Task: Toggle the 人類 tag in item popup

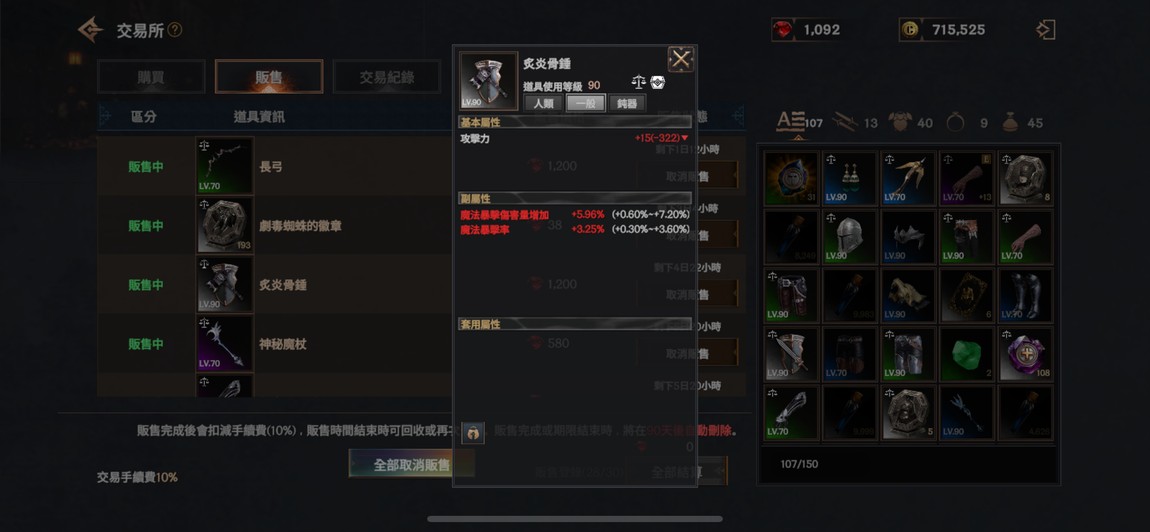Action: tap(543, 103)
